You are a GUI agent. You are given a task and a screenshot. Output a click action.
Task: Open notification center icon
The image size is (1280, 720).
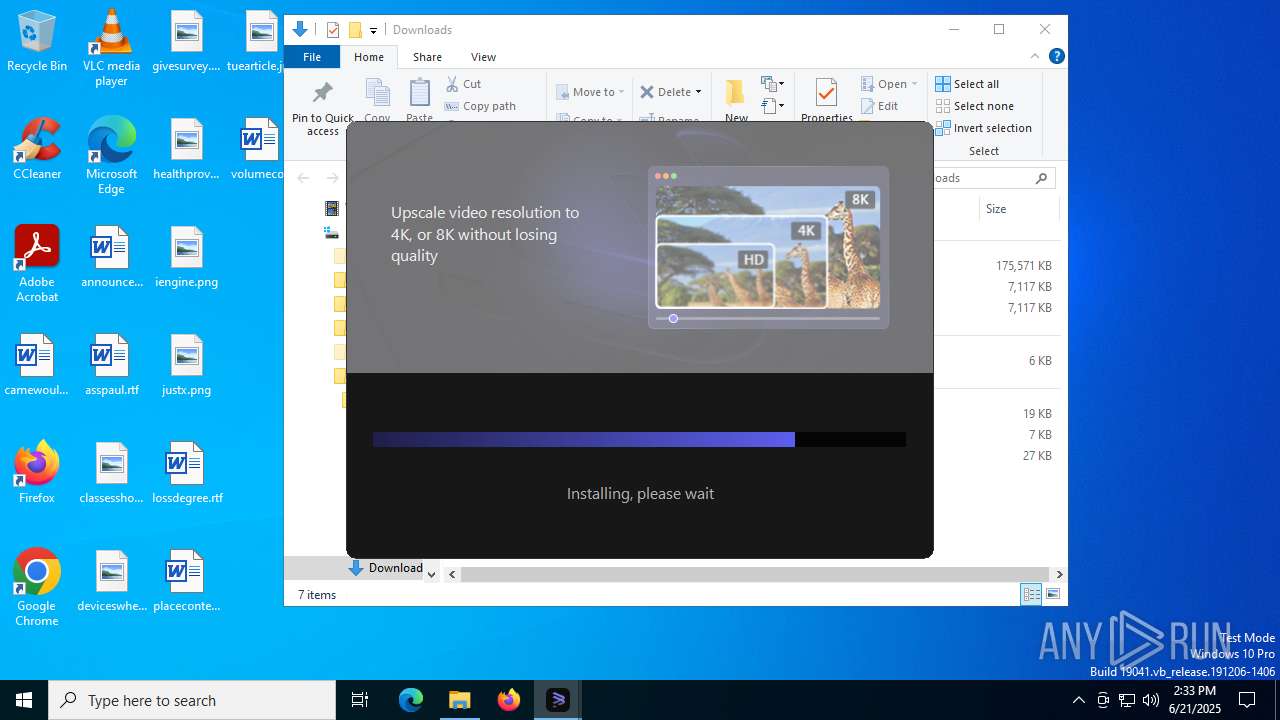1247,700
